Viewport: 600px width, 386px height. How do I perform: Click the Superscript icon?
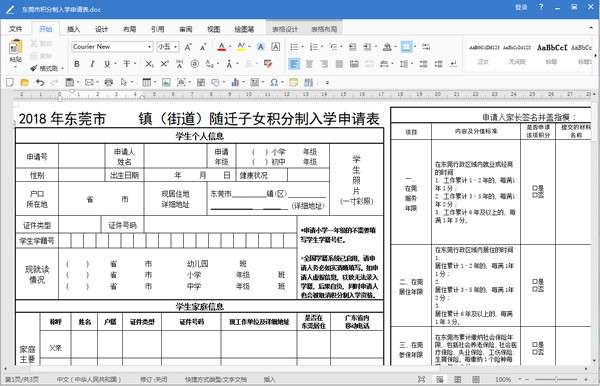point(164,64)
